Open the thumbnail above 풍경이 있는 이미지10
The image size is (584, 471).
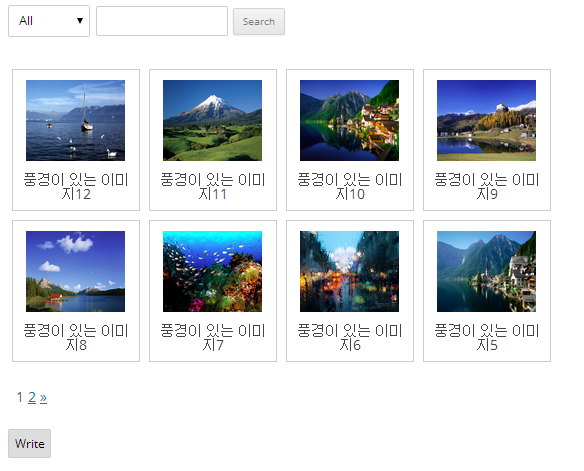(349, 120)
